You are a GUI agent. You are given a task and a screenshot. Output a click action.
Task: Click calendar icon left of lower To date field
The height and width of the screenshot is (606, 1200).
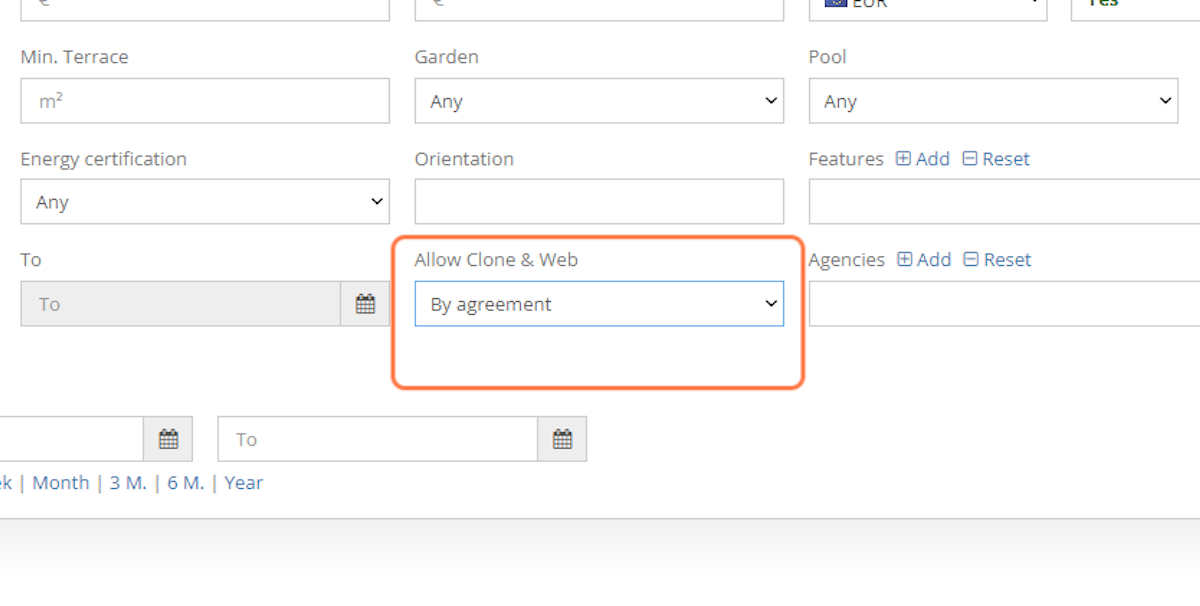click(168, 439)
